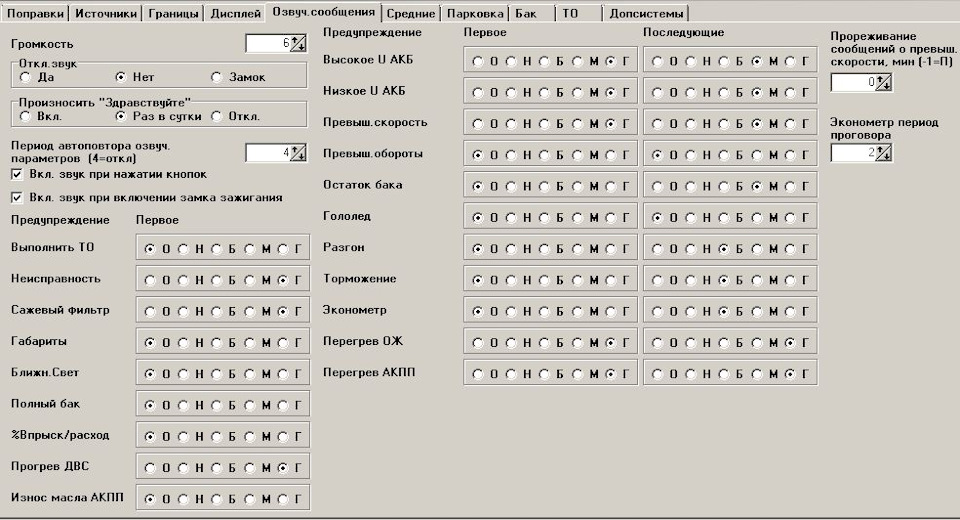Set Превыш.обороты Первое to Г

pos(618,155)
